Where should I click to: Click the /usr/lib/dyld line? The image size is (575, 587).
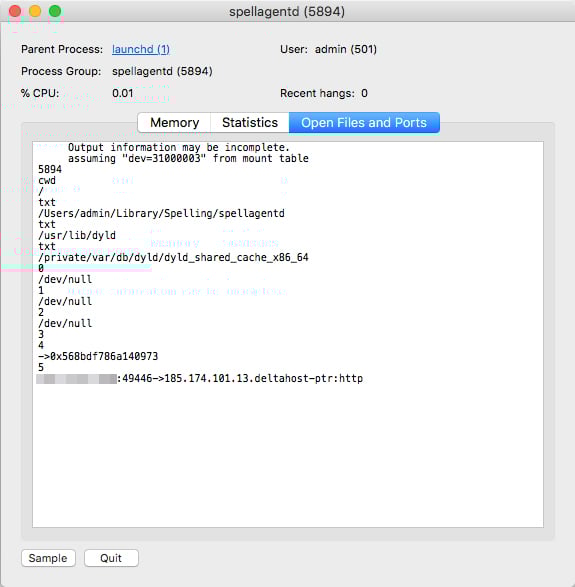(x=77, y=235)
